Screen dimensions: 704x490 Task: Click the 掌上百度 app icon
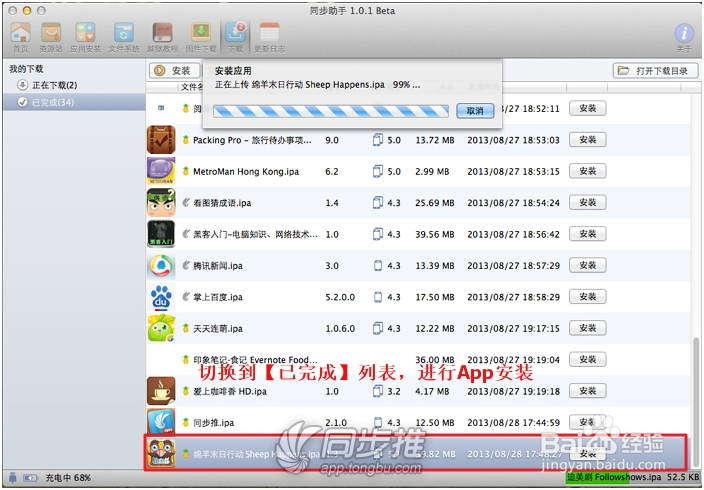point(161,297)
